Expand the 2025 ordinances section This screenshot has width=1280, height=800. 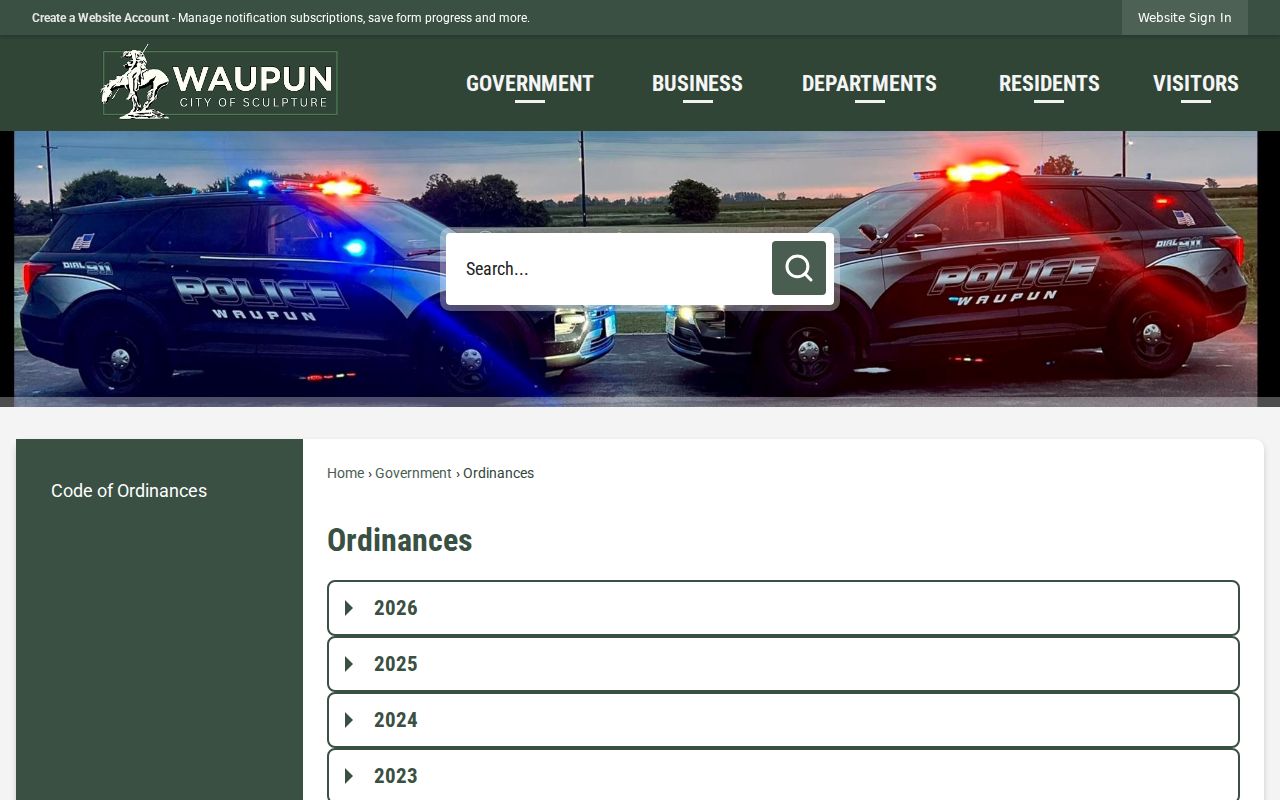tap(783, 664)
